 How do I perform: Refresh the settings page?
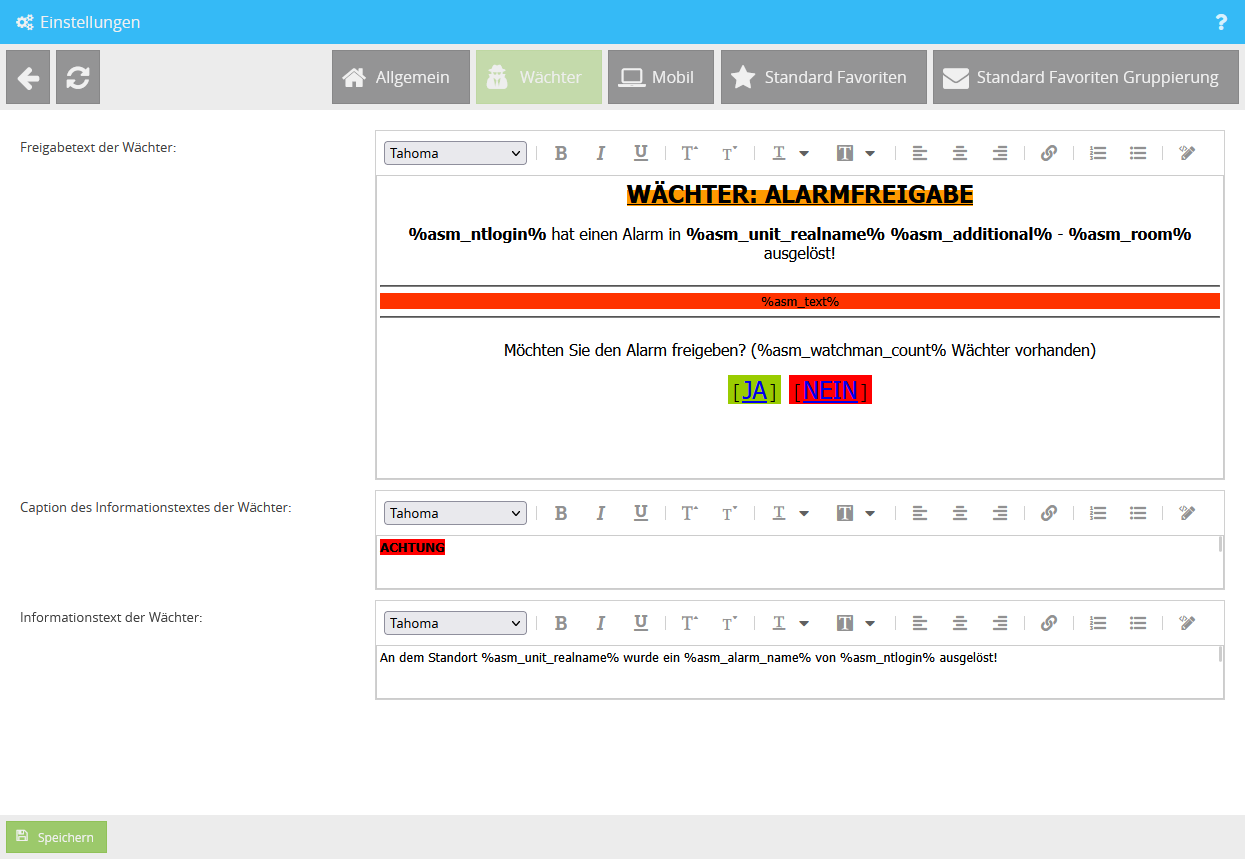coord(77,77)
